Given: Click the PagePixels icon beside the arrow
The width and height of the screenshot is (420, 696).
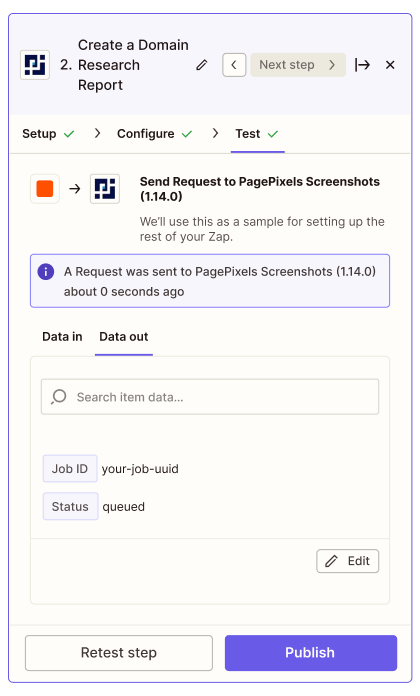Looking at the screenshot, I should coord(105,189).
